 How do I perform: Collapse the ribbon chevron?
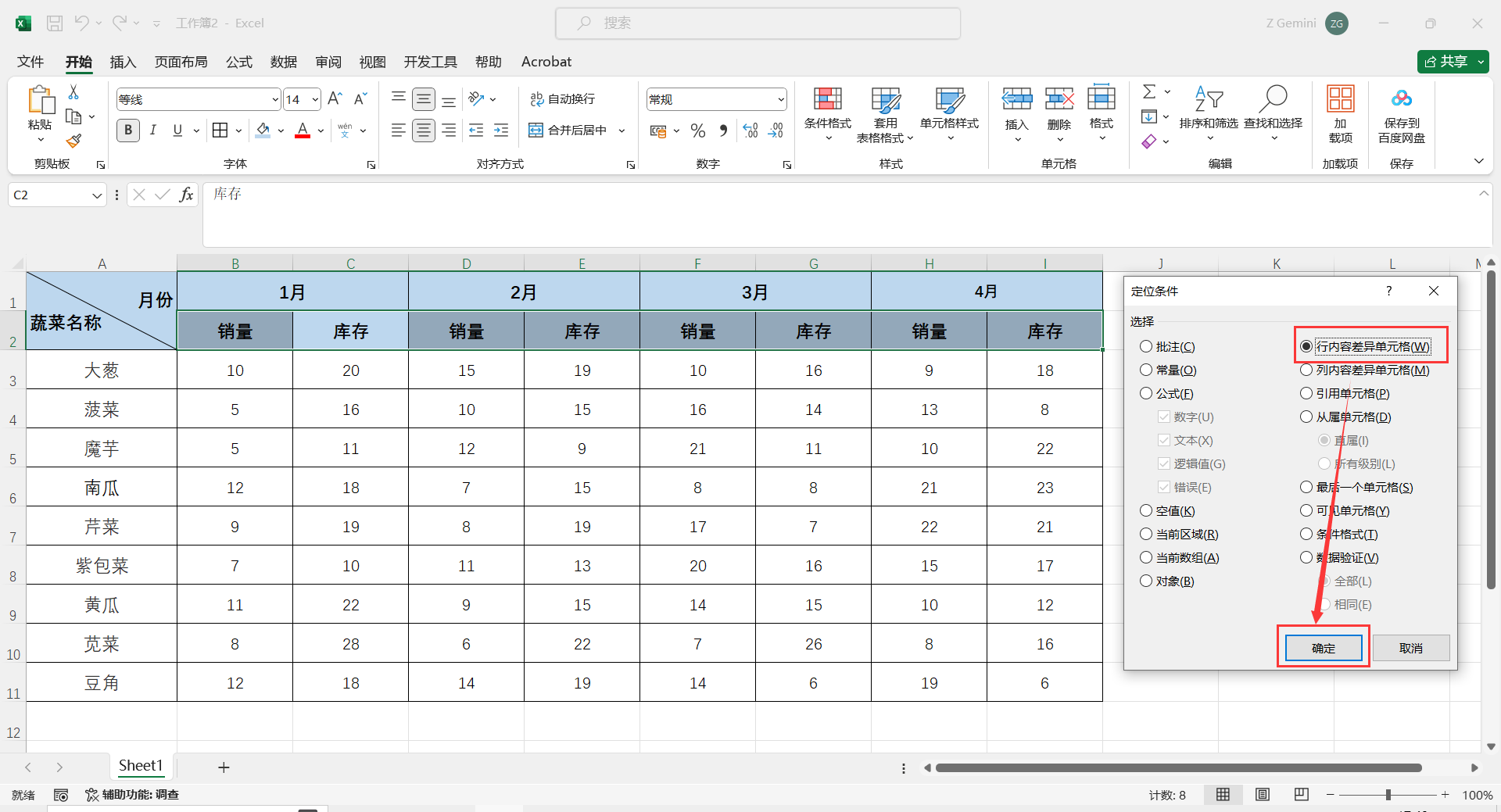pos(1478,161)
